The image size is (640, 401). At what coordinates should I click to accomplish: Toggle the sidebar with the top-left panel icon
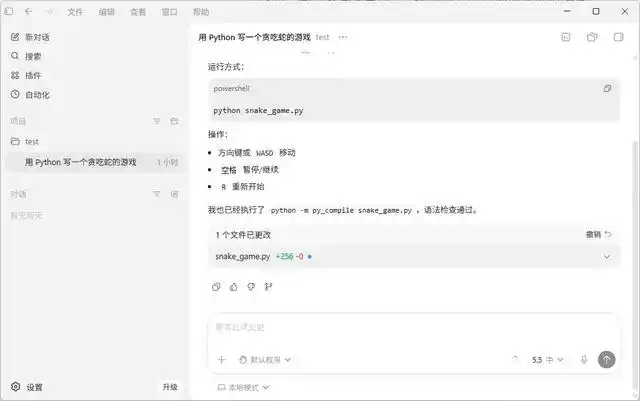coord(9,11)
